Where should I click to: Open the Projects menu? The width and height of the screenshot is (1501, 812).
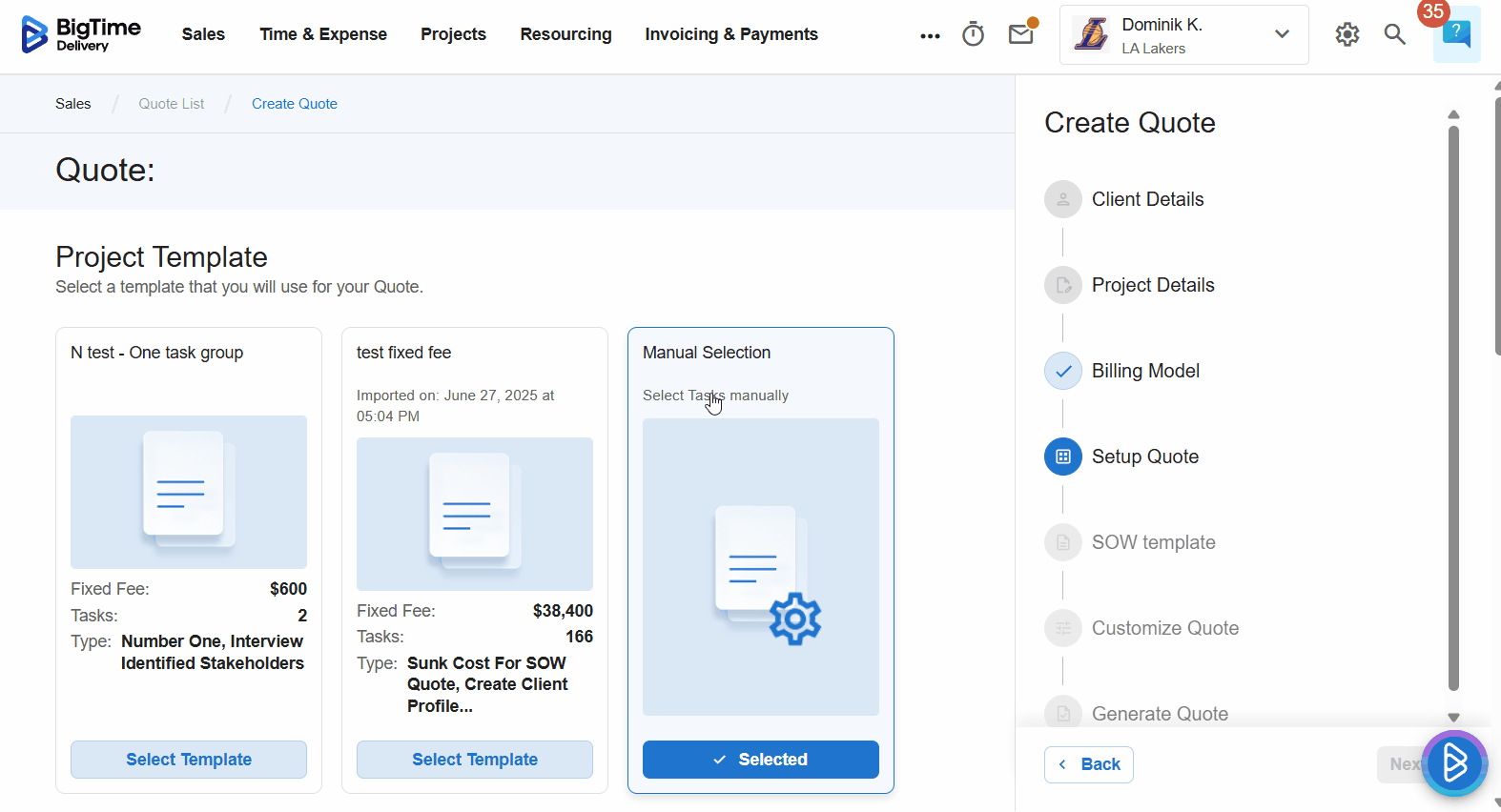453,34
